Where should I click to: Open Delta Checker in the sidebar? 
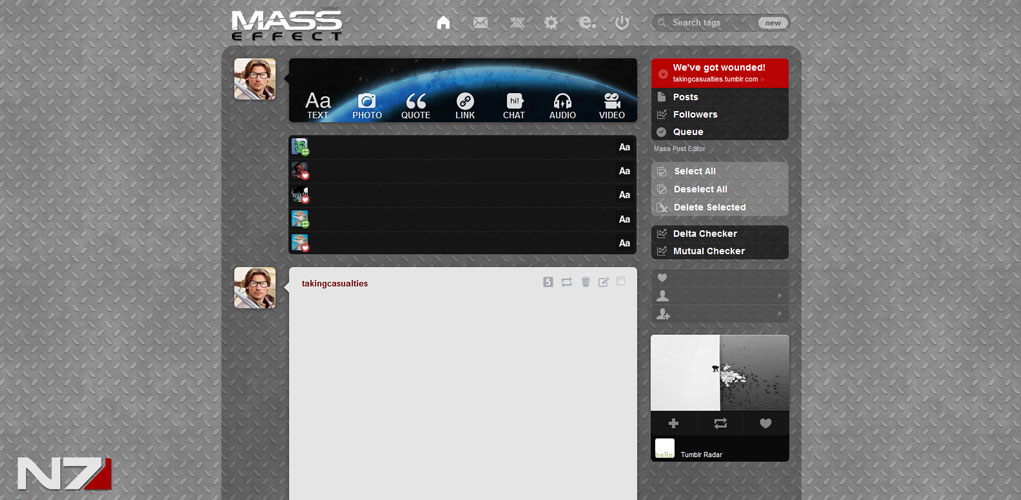720,234
